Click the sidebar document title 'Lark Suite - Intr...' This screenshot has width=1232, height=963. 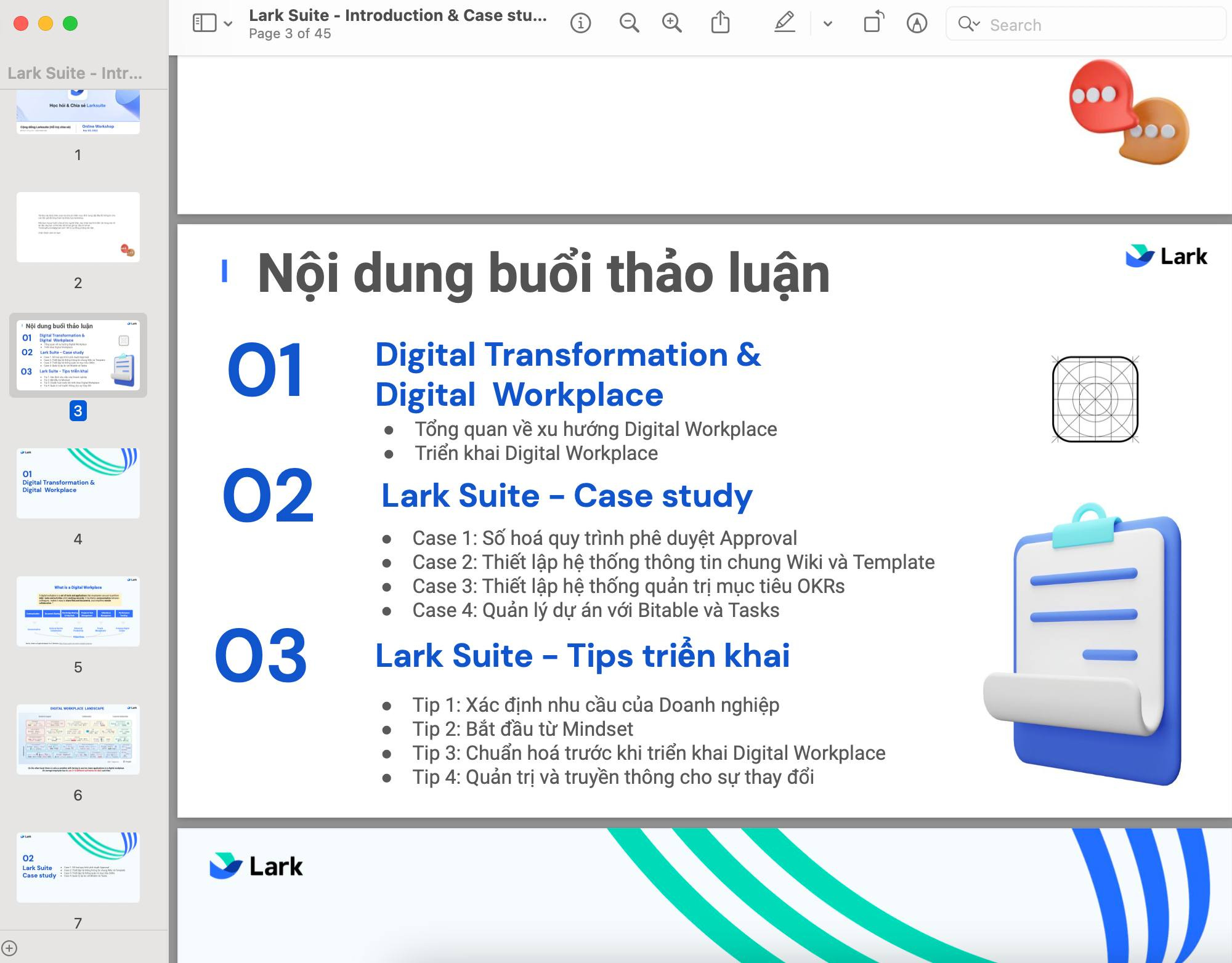pos(75,73)
